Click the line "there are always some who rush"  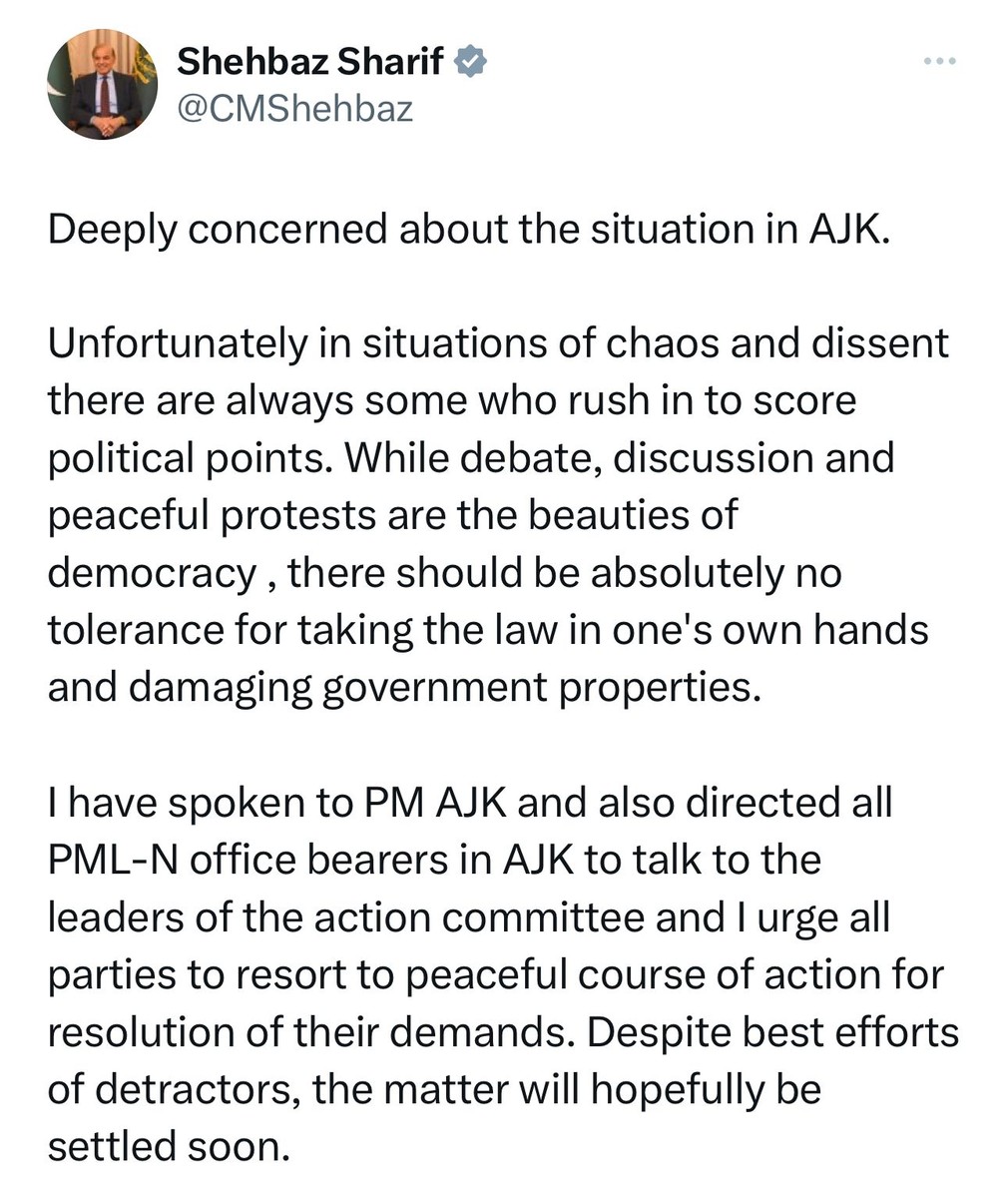coord(452,401)
